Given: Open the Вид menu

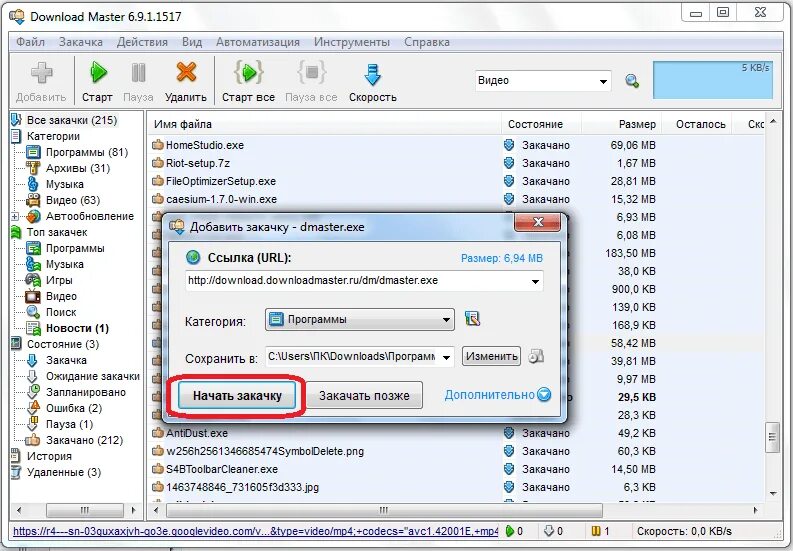Looking at the screenshot, I should tap(192, 42).
